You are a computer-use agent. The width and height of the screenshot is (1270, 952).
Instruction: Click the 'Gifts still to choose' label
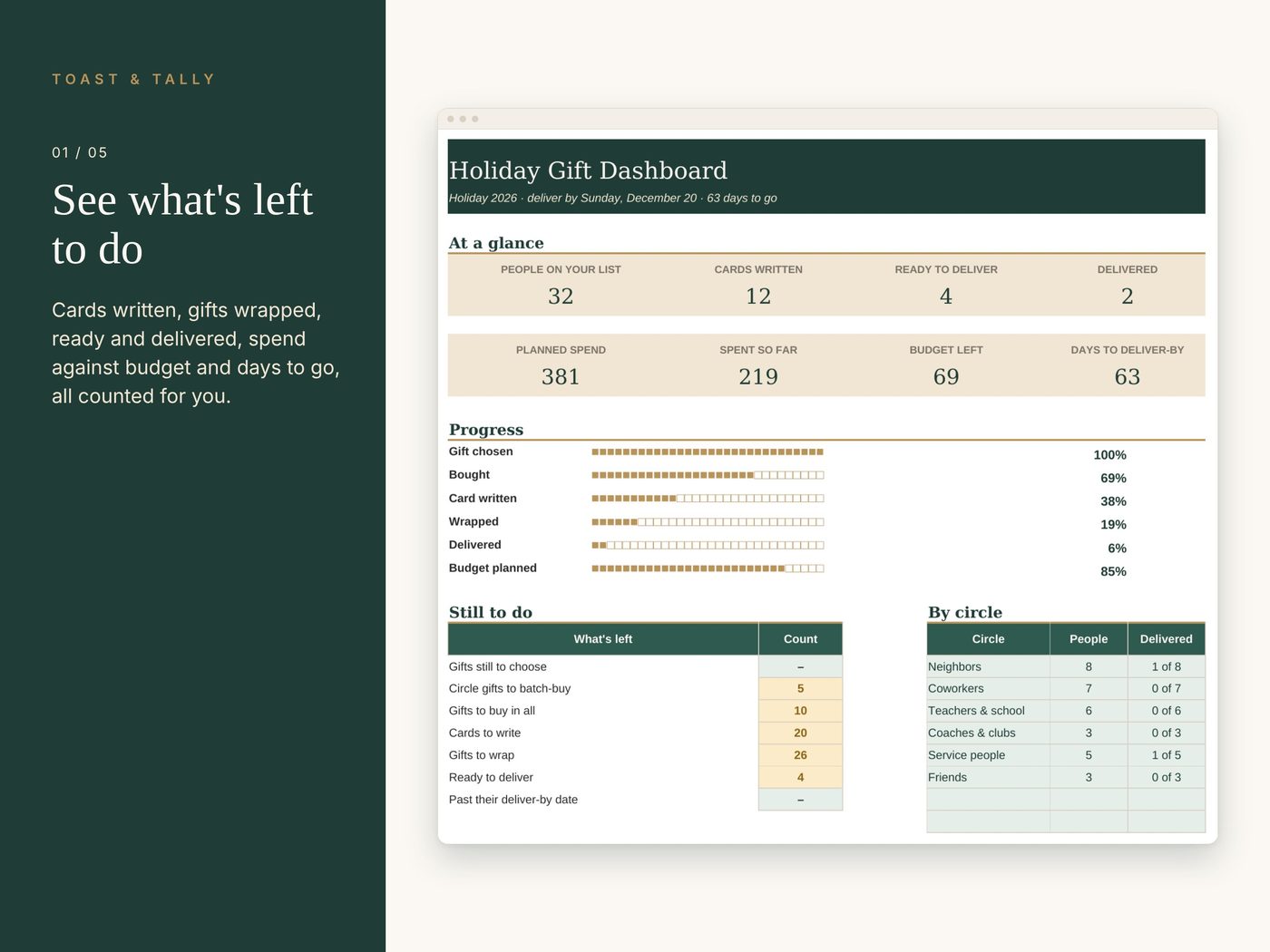tap(497, 666)
